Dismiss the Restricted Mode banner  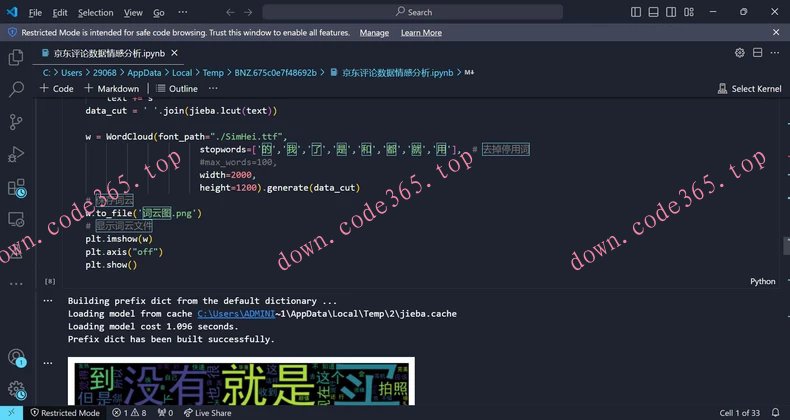coord(776,32)
